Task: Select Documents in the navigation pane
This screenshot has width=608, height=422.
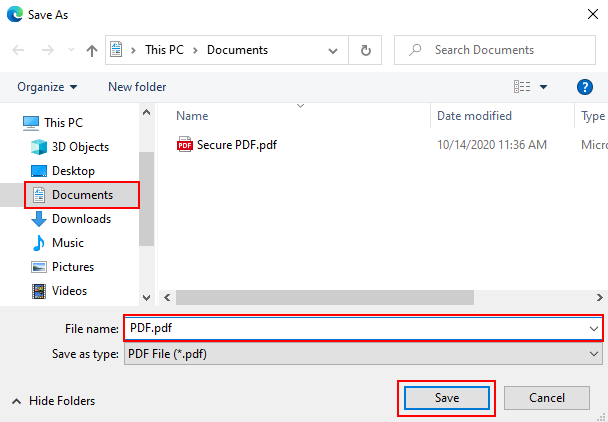Action: (82, 195)
